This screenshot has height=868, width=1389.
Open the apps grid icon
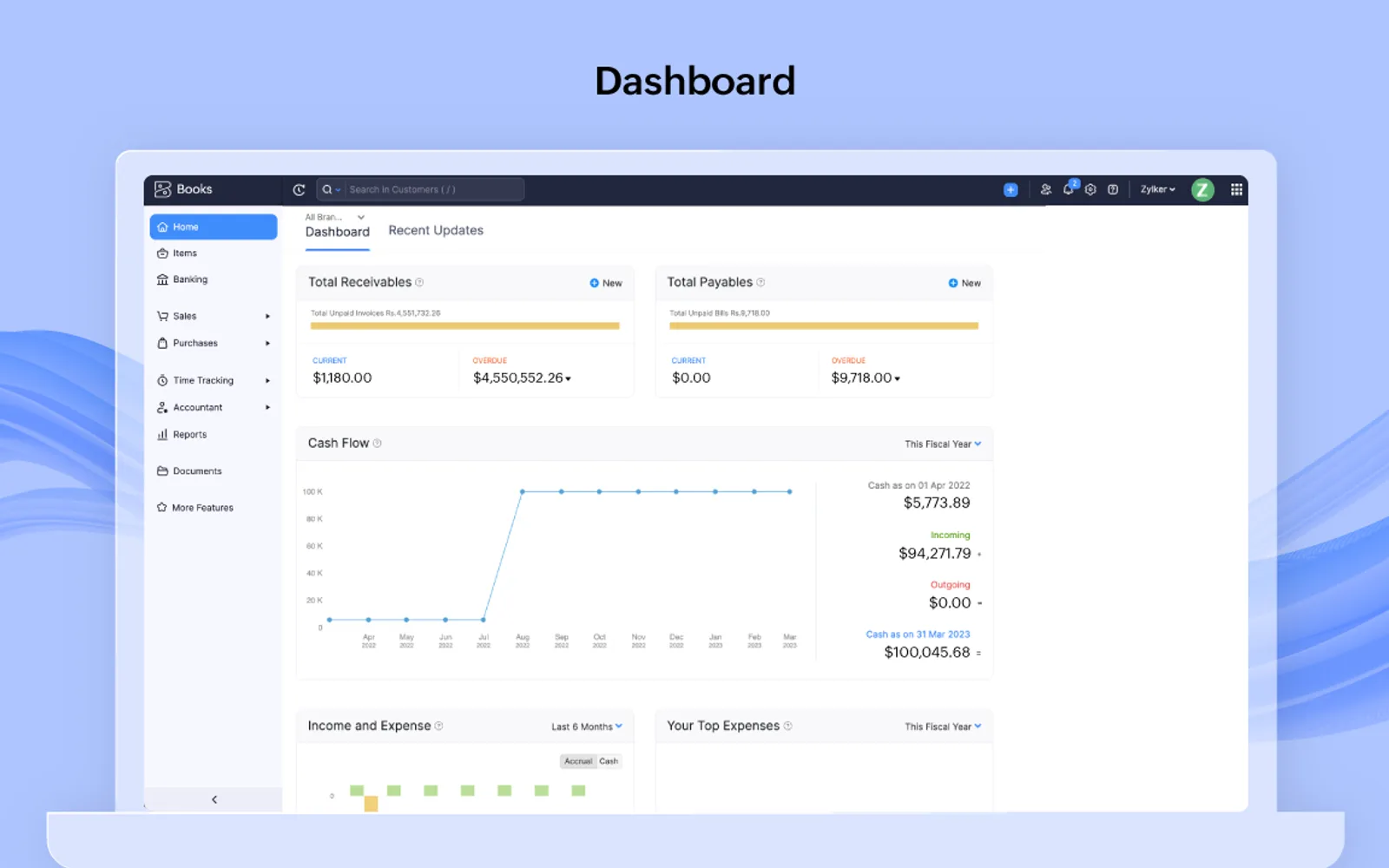tap(1236, 190)
